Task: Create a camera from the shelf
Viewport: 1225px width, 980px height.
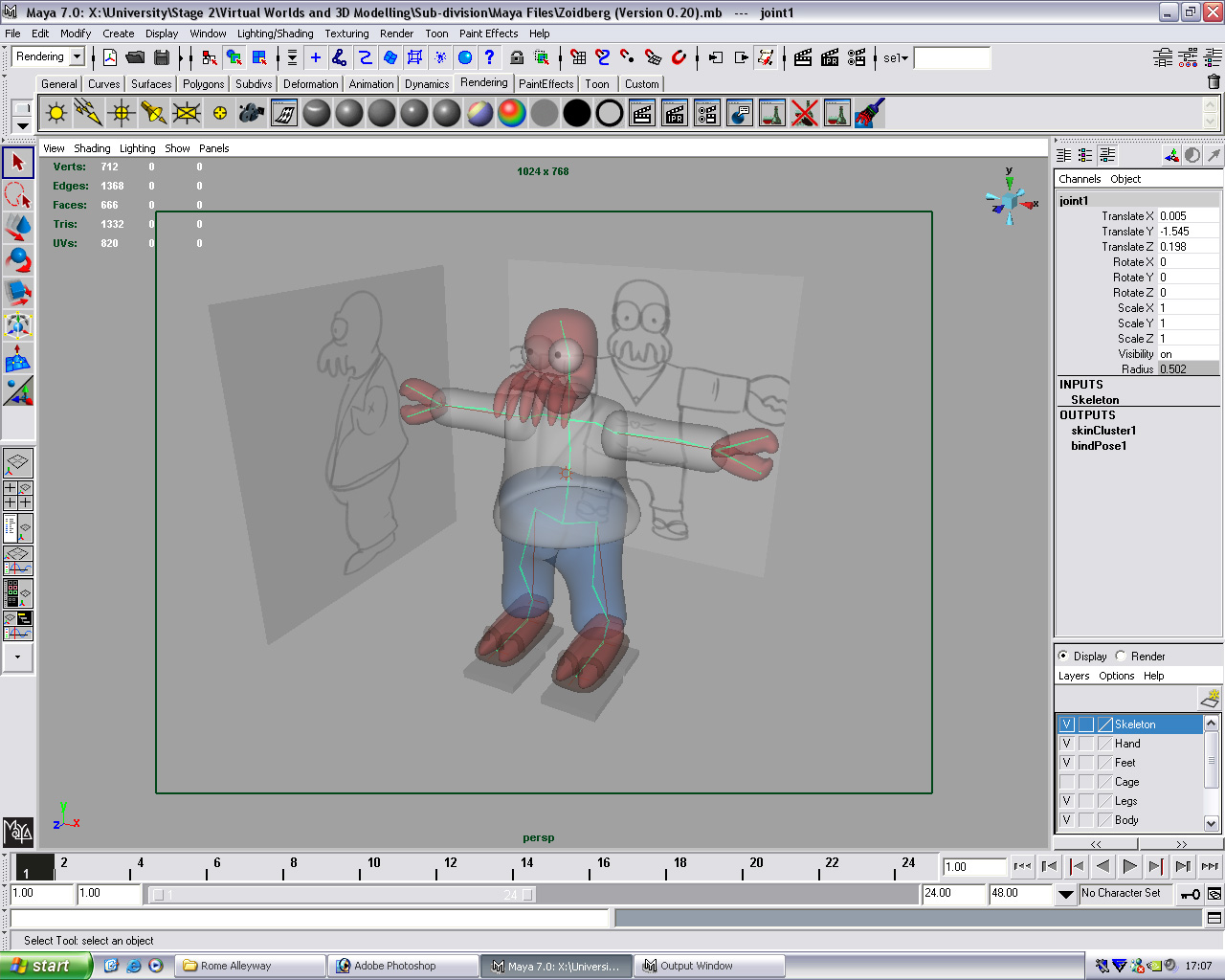Action: (252, 113)
